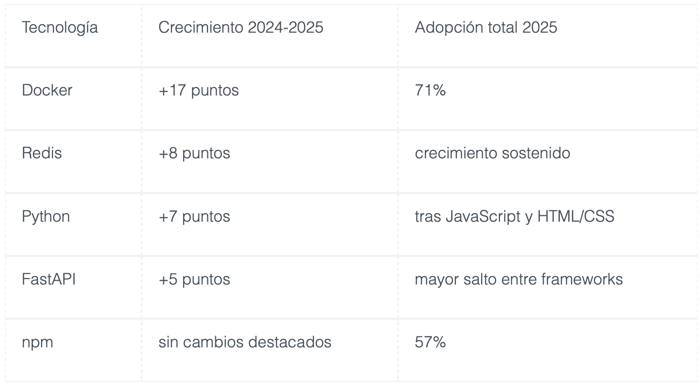Select the Docker row label
This screenshot has height=385, width=700.
tap(47, 90)
